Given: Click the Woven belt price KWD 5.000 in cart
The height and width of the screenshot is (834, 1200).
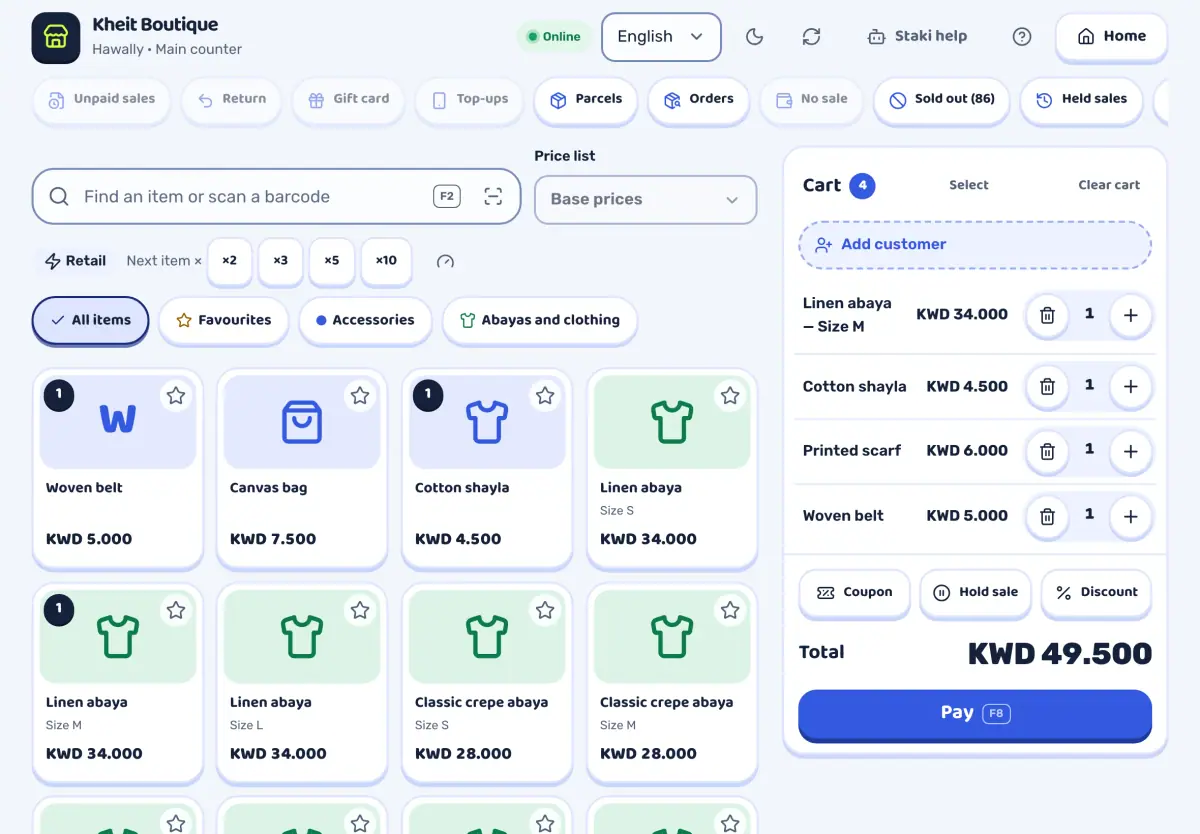Looking at the screenshot, I should coord(967,516).
